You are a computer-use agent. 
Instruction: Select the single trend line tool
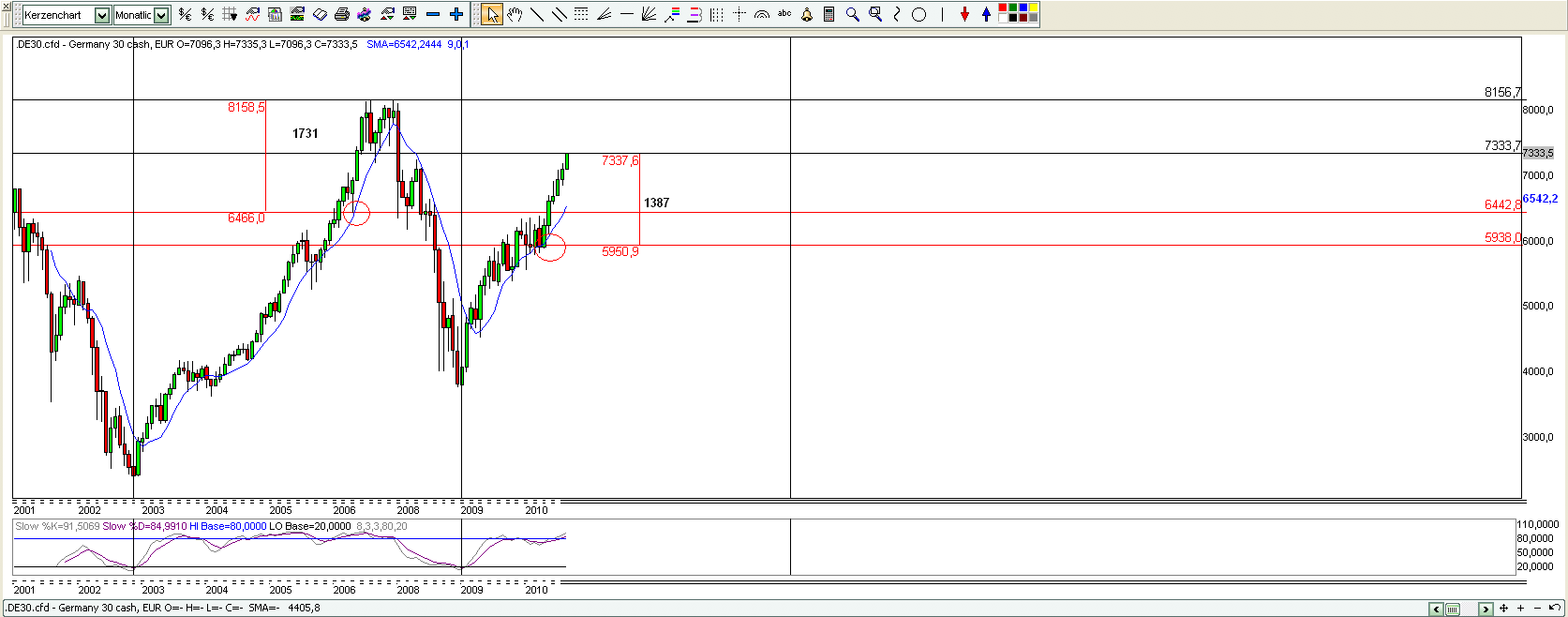pyautogui.click(x=537, y=14)
